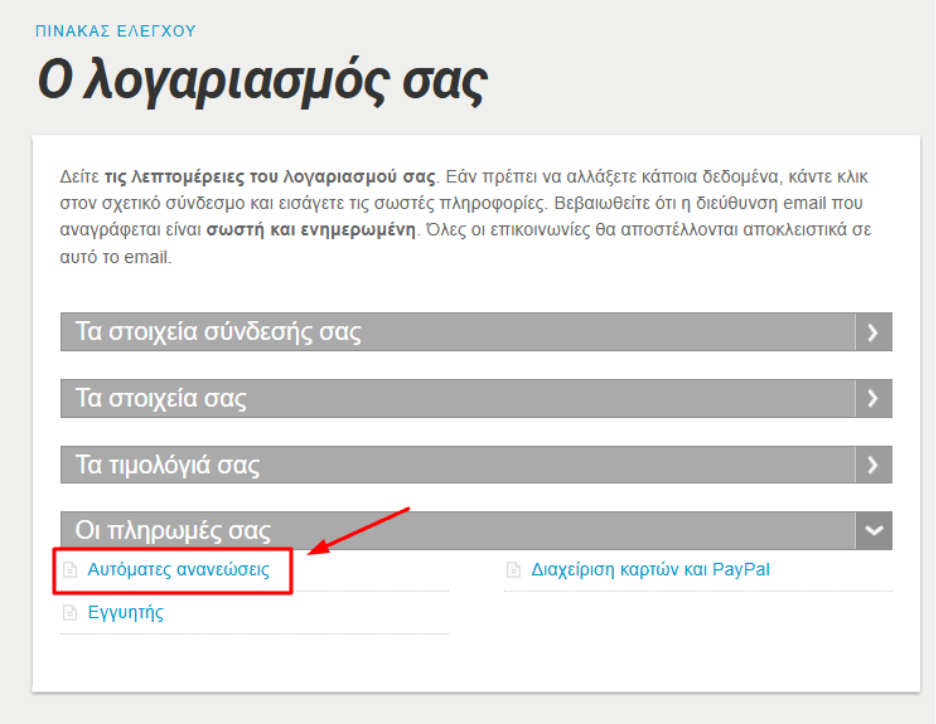936x724 pixels.
Task: Expand the Τα τιμολόγιά σας section header
Action: coord(476,464)
